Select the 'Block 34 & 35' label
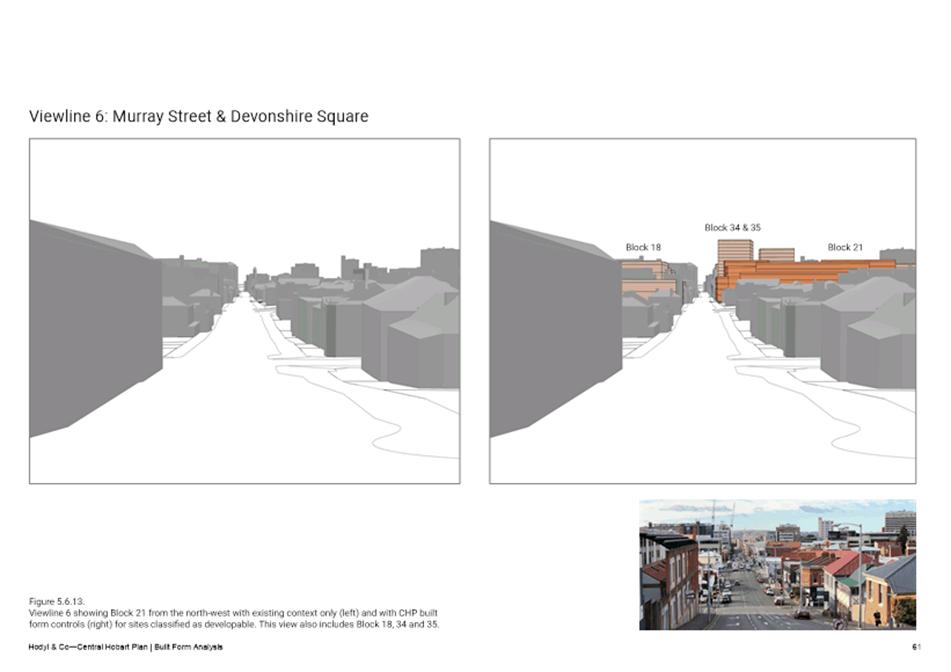 [732, 227]
